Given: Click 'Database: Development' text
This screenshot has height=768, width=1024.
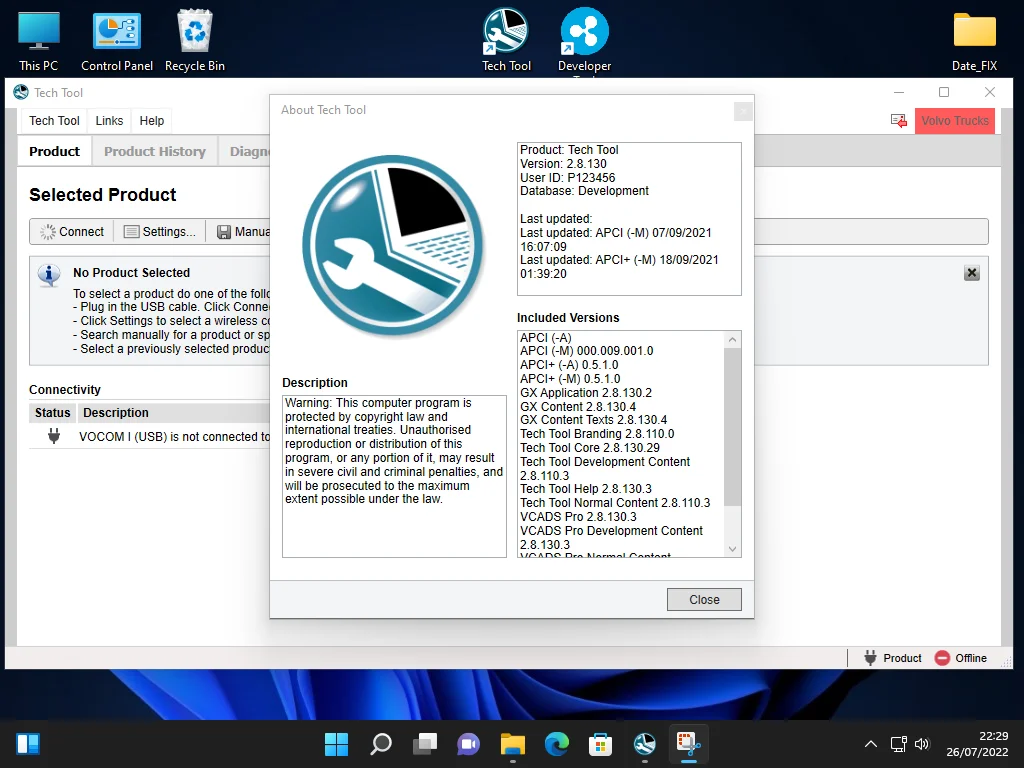Looking at the screenshot, I should point(584,191).
